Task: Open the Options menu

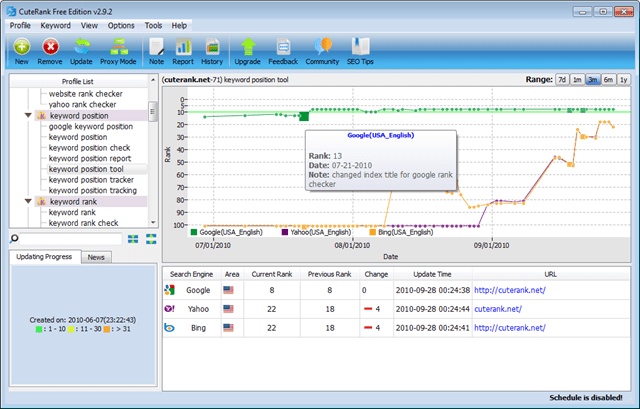Action: tap(121, 25)
